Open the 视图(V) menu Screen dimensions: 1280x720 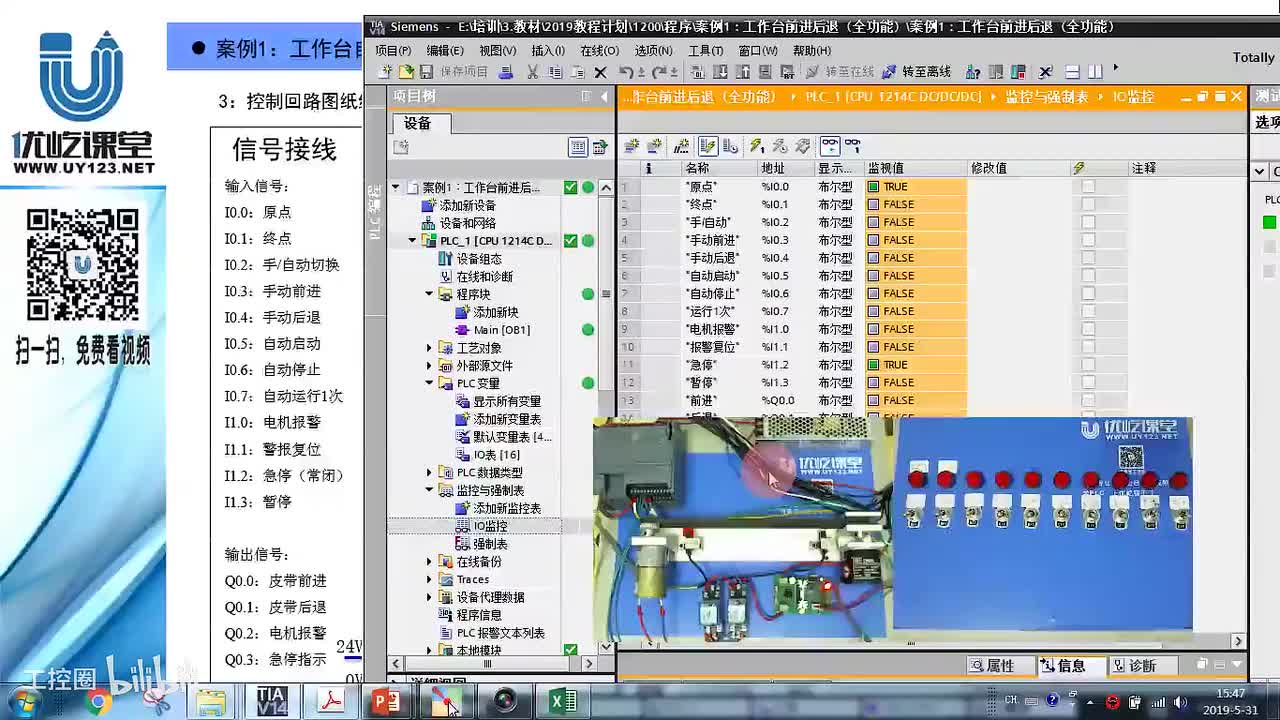(497, 50)
